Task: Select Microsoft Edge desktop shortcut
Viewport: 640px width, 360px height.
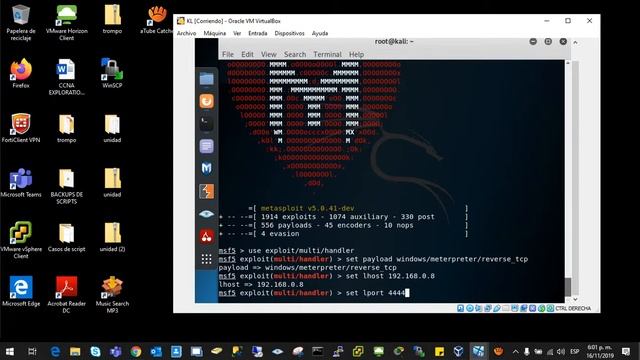Action: click(x=21, y=292)
